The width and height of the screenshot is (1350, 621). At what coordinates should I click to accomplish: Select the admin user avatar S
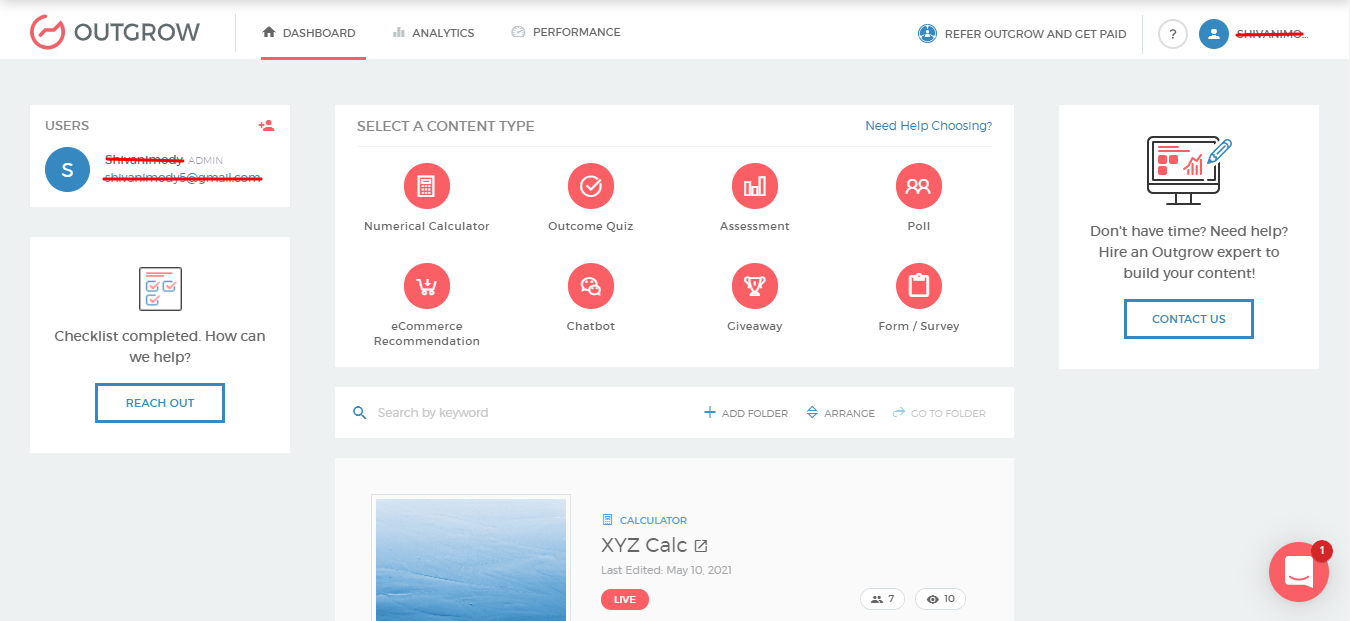[x=67, y=170]
